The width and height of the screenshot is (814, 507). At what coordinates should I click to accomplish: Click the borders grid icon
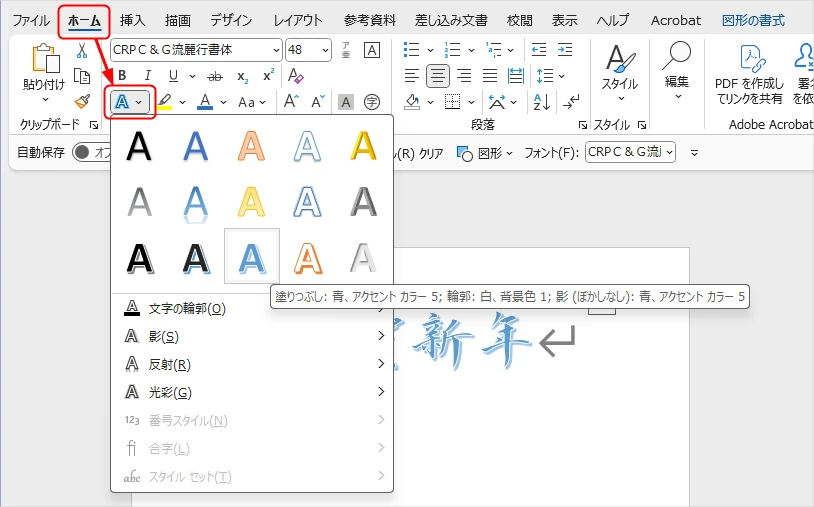453,102
